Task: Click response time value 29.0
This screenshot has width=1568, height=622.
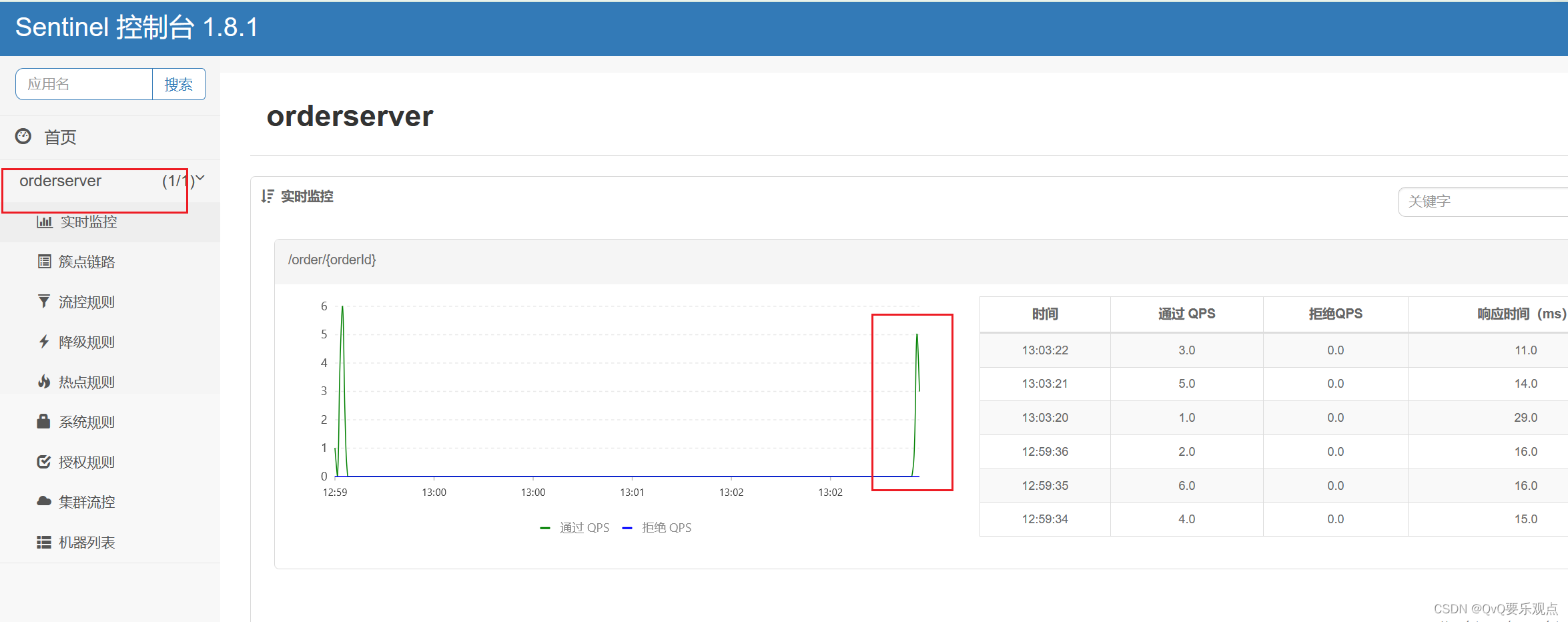Action: 1525,418
